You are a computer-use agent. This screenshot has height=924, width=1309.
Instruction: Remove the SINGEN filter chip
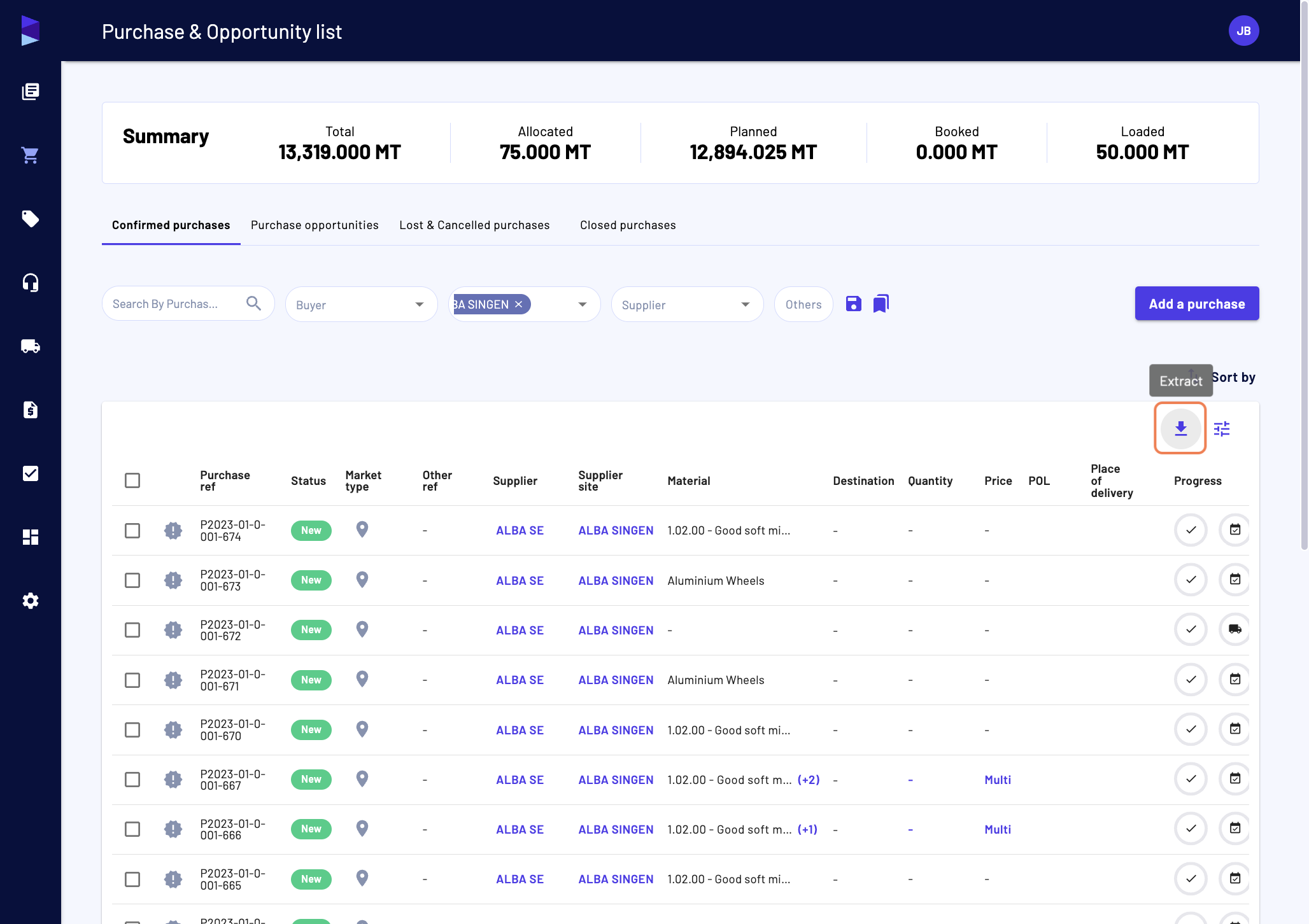(x=518, y=304)
